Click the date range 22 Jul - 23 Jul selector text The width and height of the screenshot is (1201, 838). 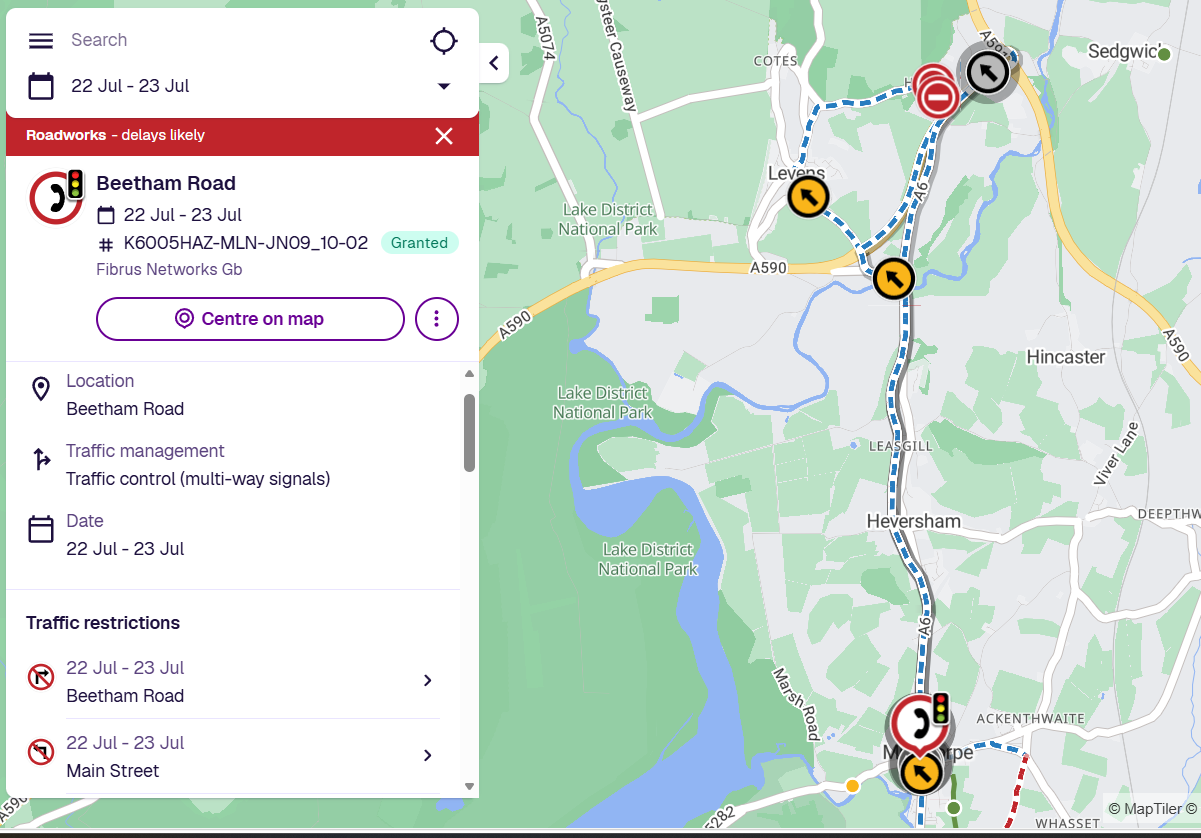click(130, 86)
